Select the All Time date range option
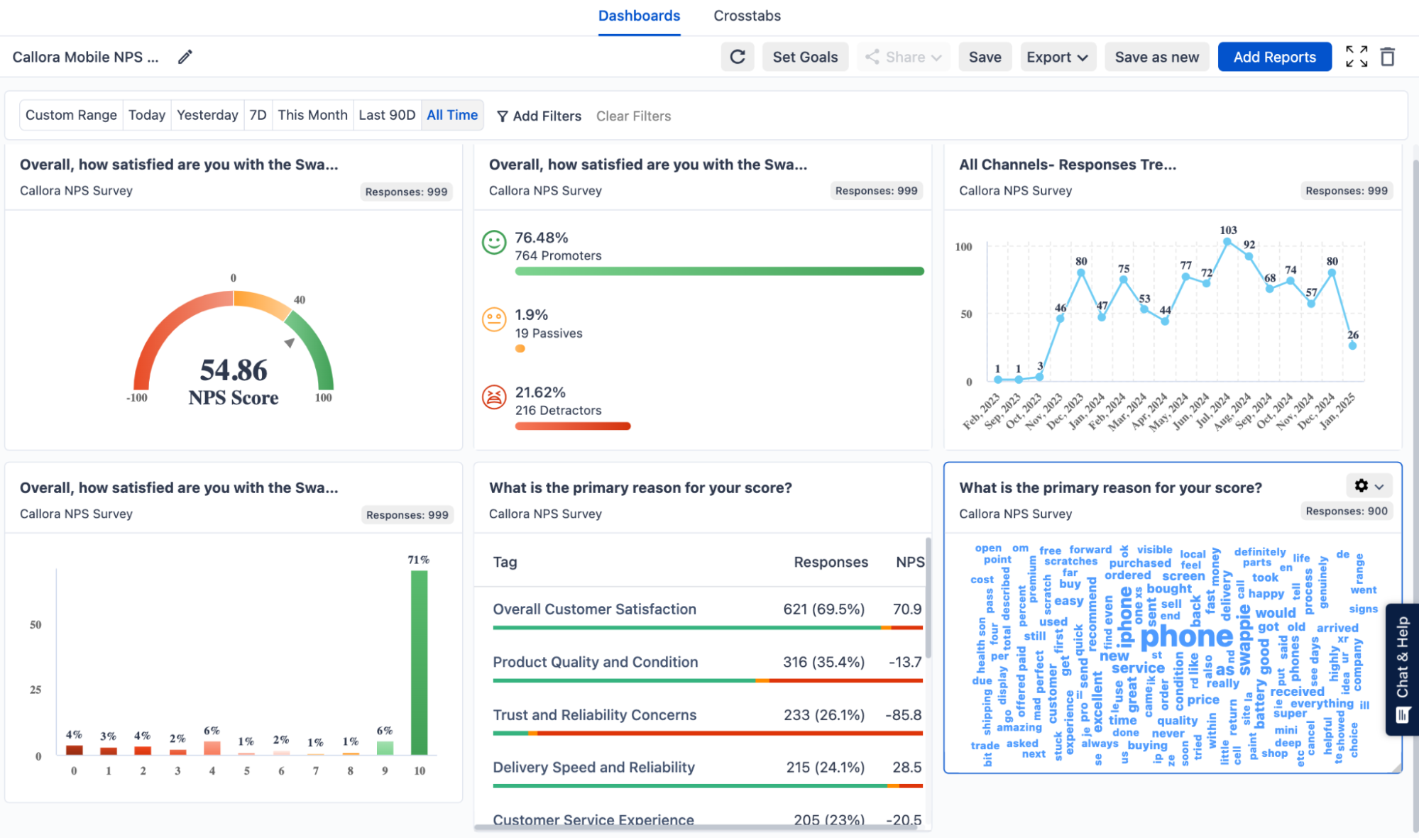Screen dimensions: 1419x840 point(452,114)
